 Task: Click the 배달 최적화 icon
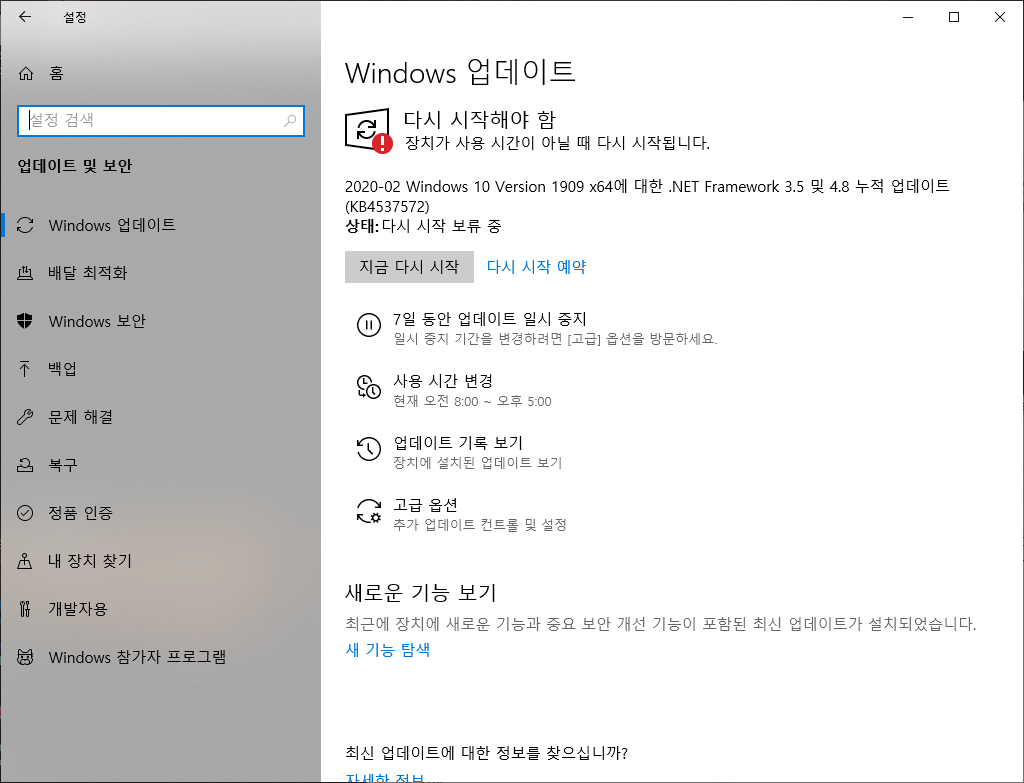[25, 273]
